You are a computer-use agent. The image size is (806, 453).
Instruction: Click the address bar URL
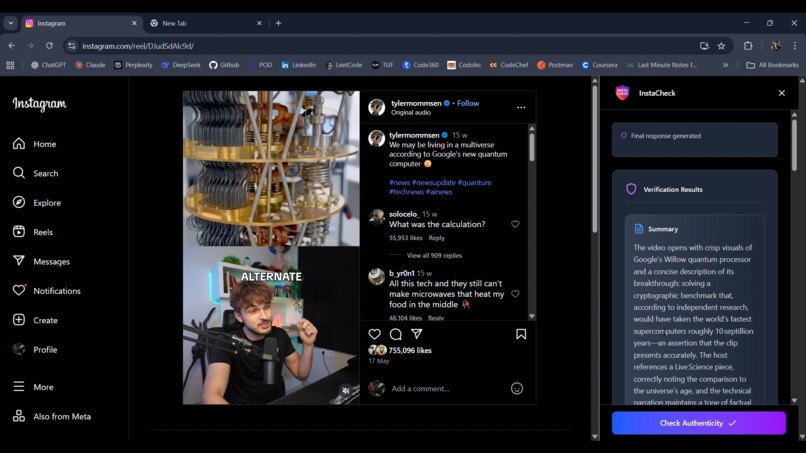pos(138,46)
